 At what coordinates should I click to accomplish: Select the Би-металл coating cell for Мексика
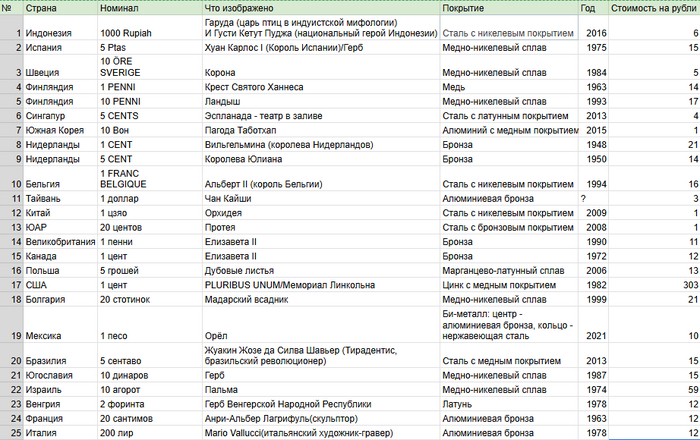[509, 325]
